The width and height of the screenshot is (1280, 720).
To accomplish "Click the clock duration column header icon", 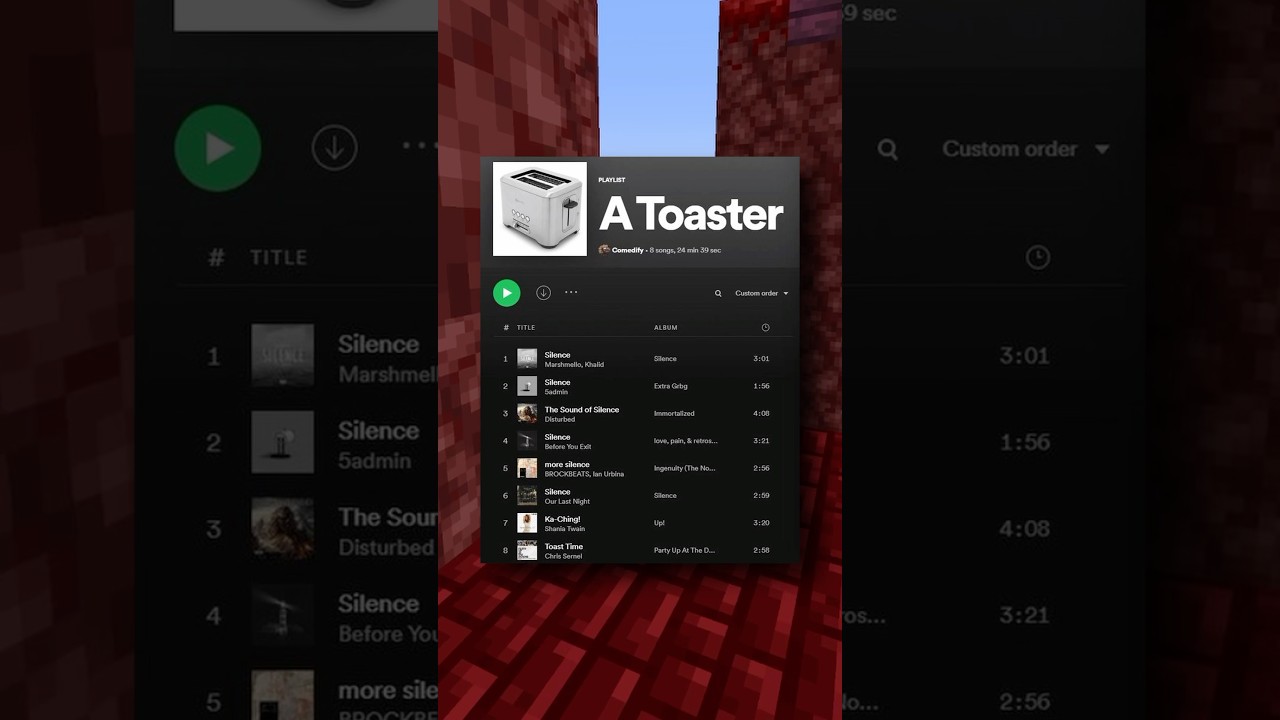I will coord(766,328).
